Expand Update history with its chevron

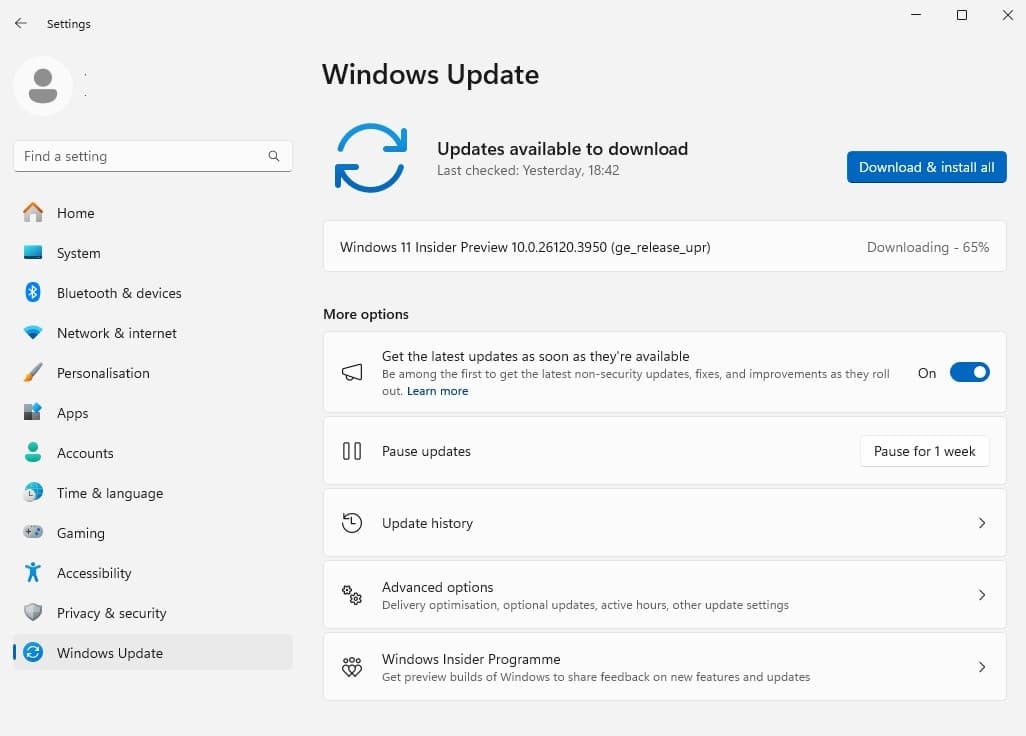coord(982,523)
